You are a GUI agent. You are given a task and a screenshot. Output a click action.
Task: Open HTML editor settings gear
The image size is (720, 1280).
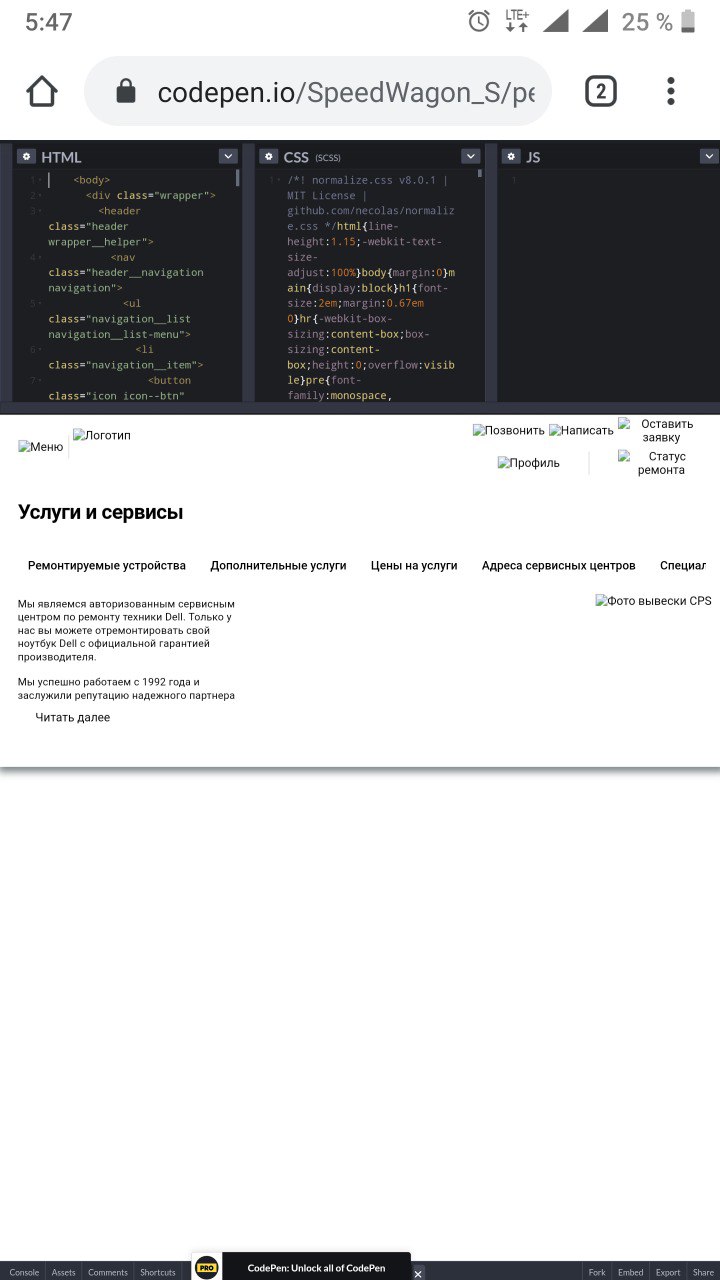[x=27, y=156]
